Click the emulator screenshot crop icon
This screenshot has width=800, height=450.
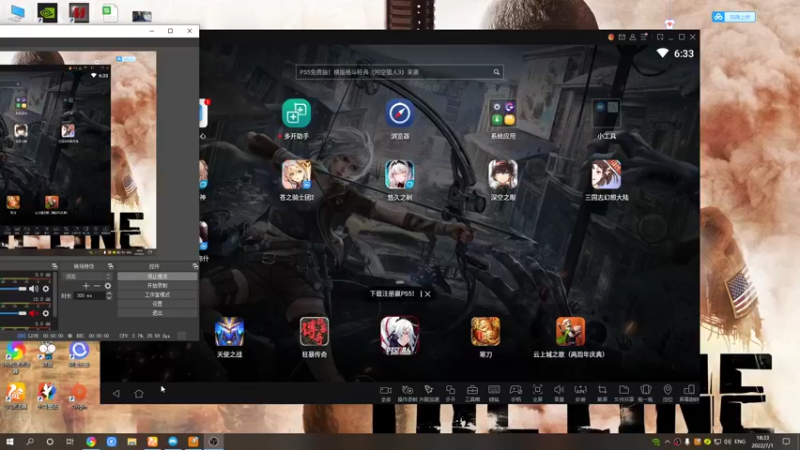603,390
